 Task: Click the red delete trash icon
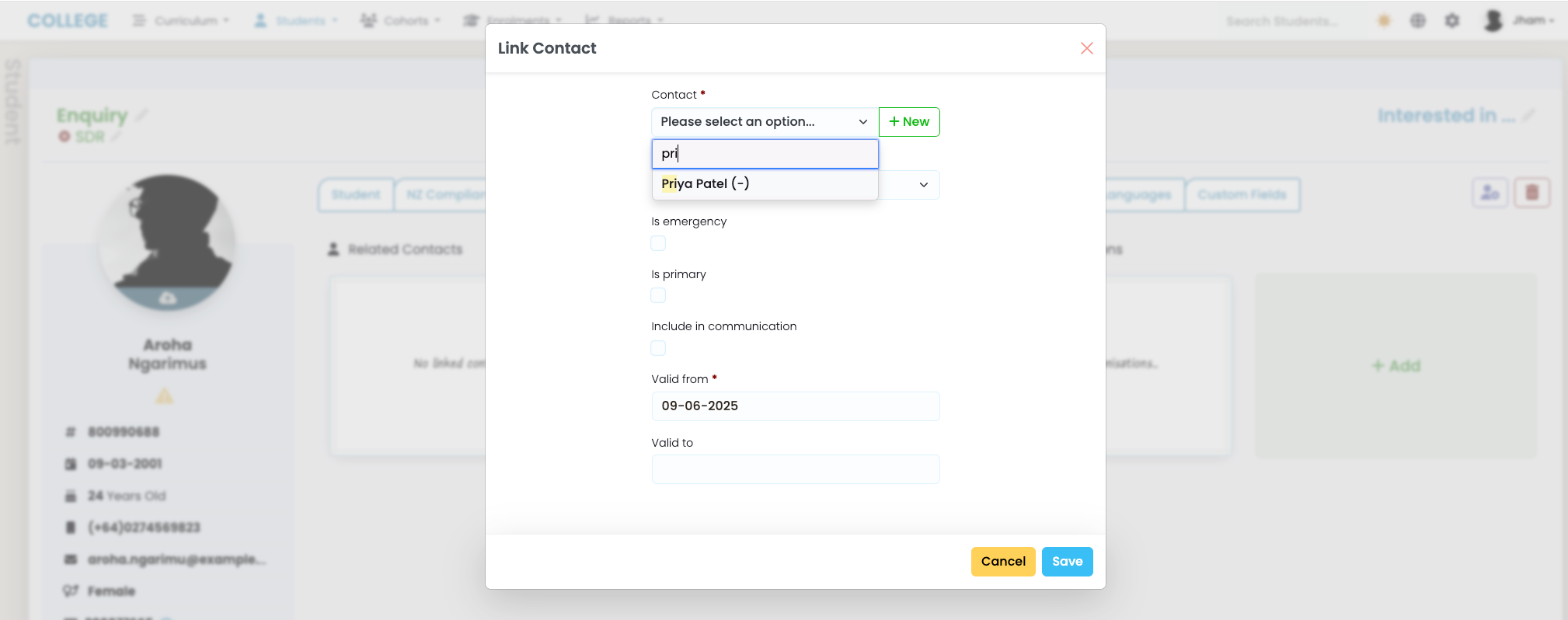click(1532, 193)
